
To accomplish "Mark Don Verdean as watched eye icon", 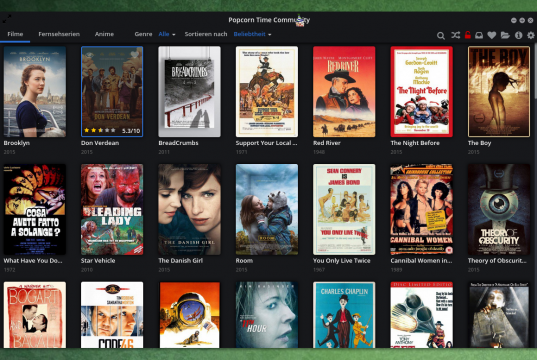I will [x=90, y=54].
